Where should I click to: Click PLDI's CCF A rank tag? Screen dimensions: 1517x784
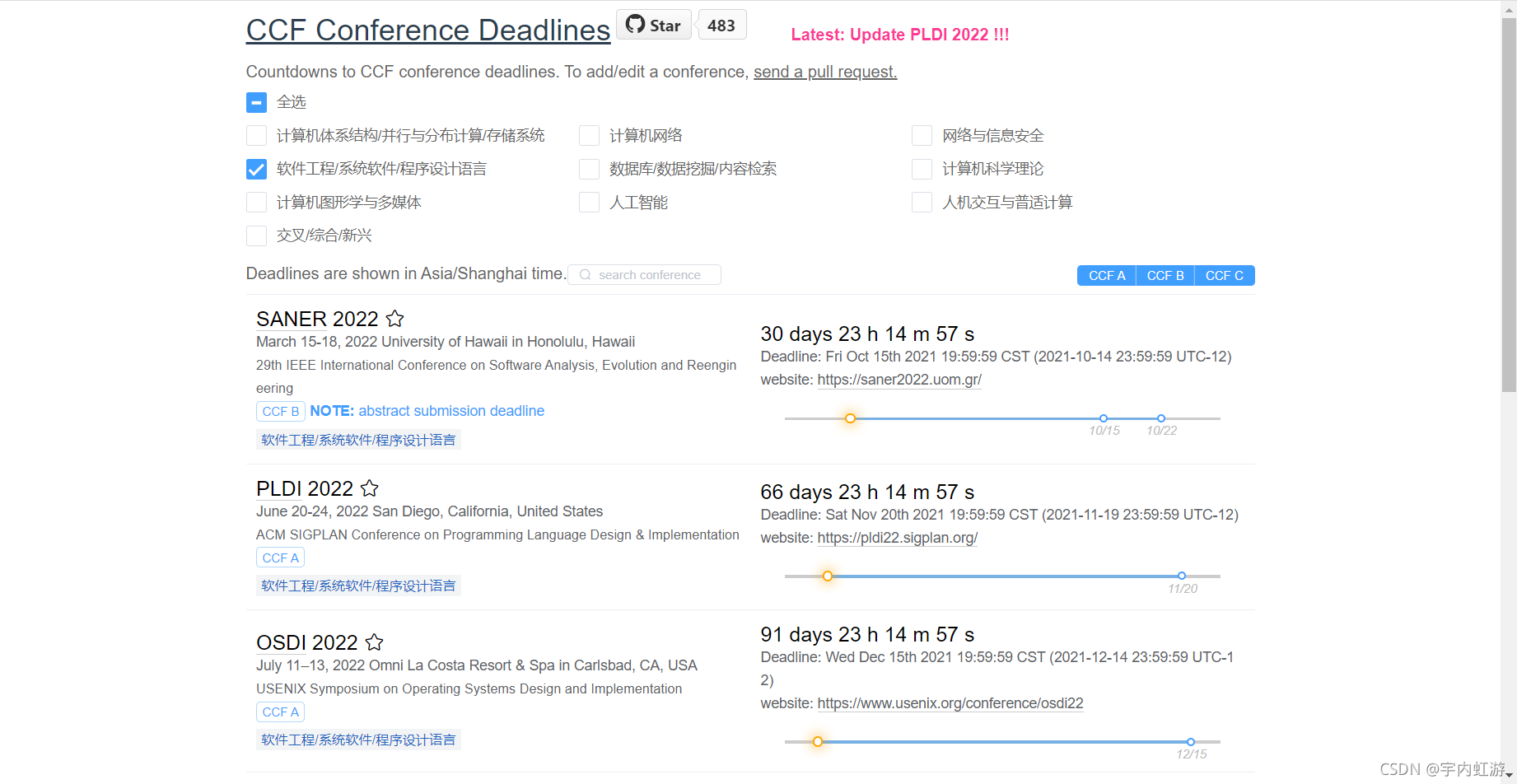pos(281,558)
